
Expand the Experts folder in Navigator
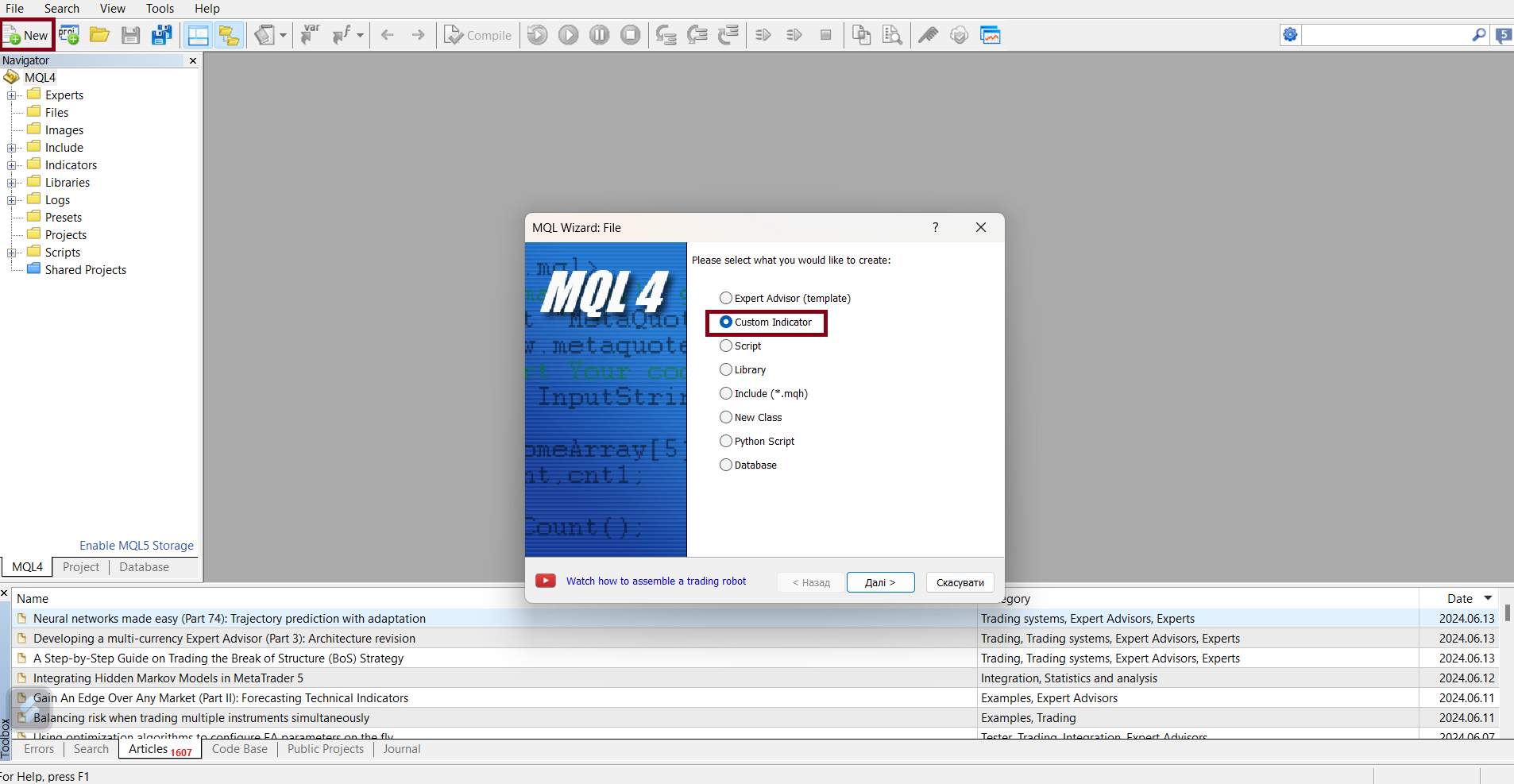(11, 95)
